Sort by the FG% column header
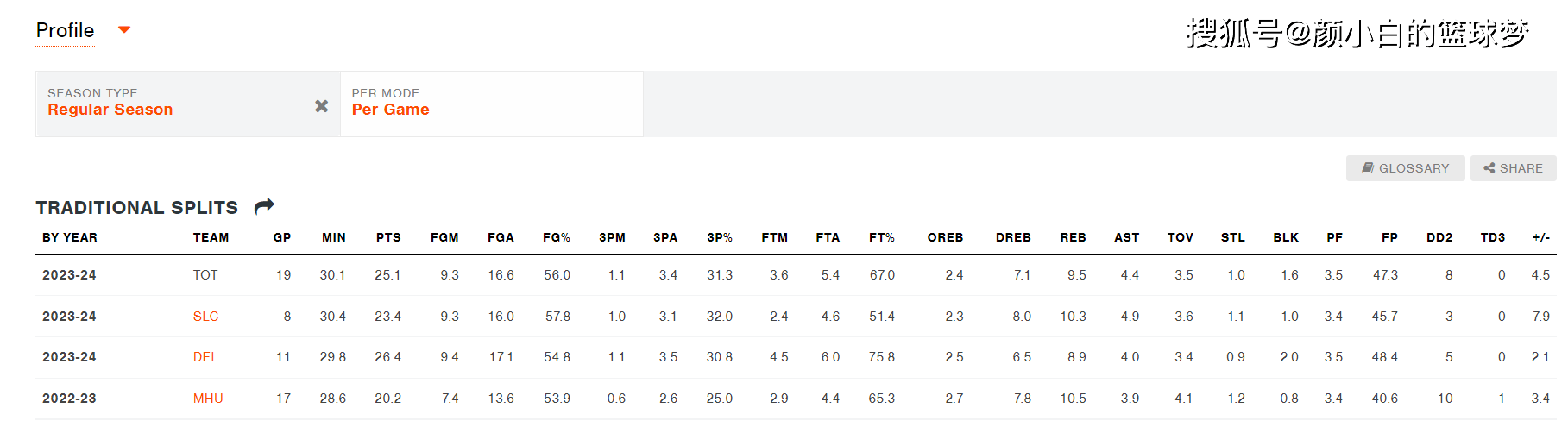Image resolution: width=1568 pixels, height=440 pixels. 557,237
